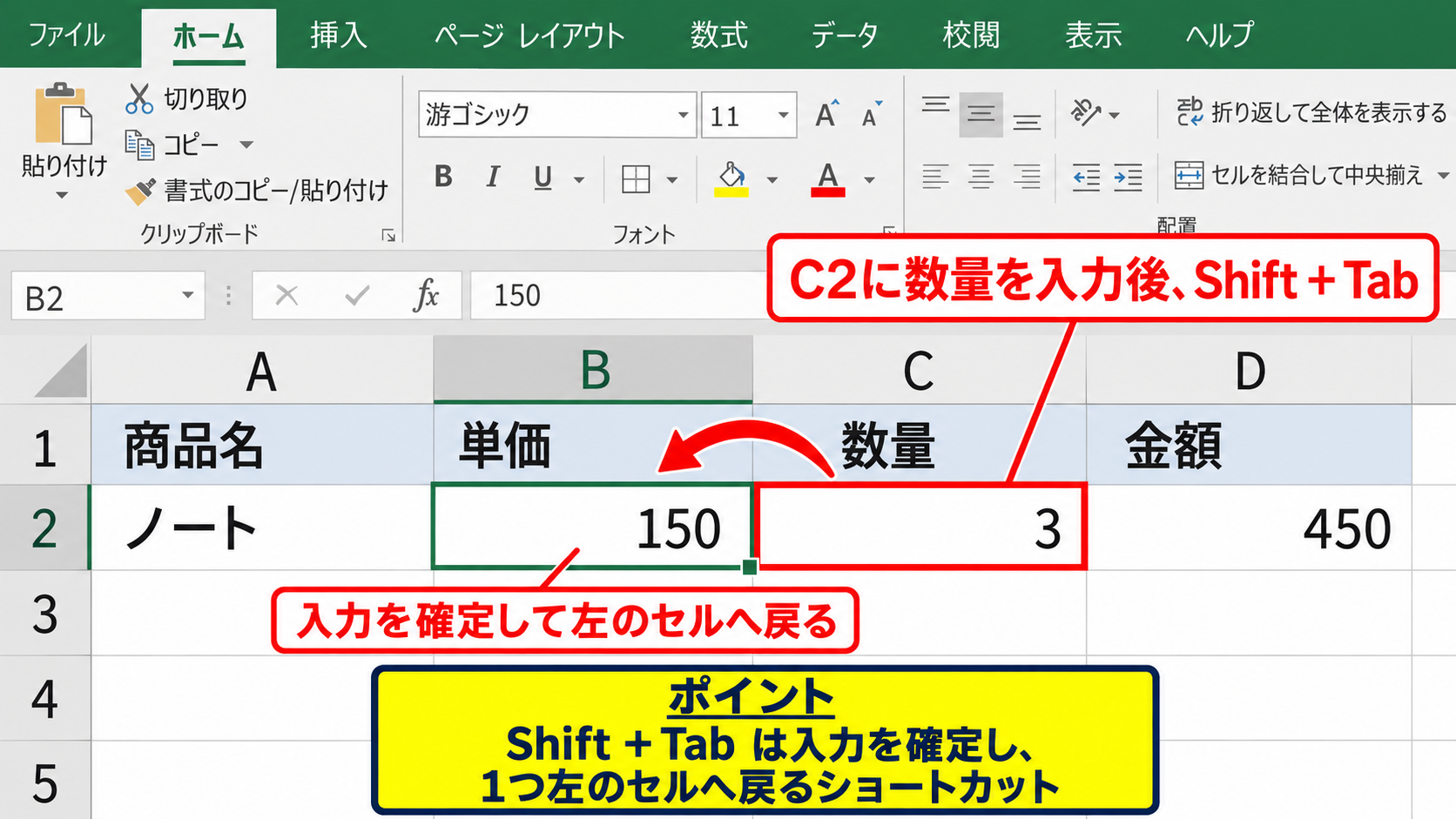Toggle Italic formatting
Screen dimensions: 1456x819
[493, 178]
